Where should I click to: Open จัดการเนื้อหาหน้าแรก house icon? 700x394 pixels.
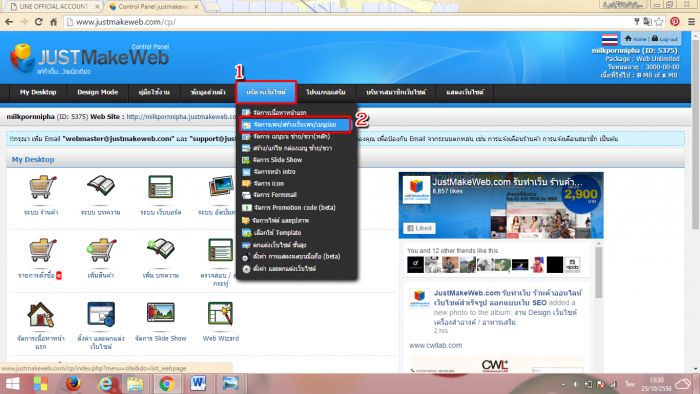41,314
